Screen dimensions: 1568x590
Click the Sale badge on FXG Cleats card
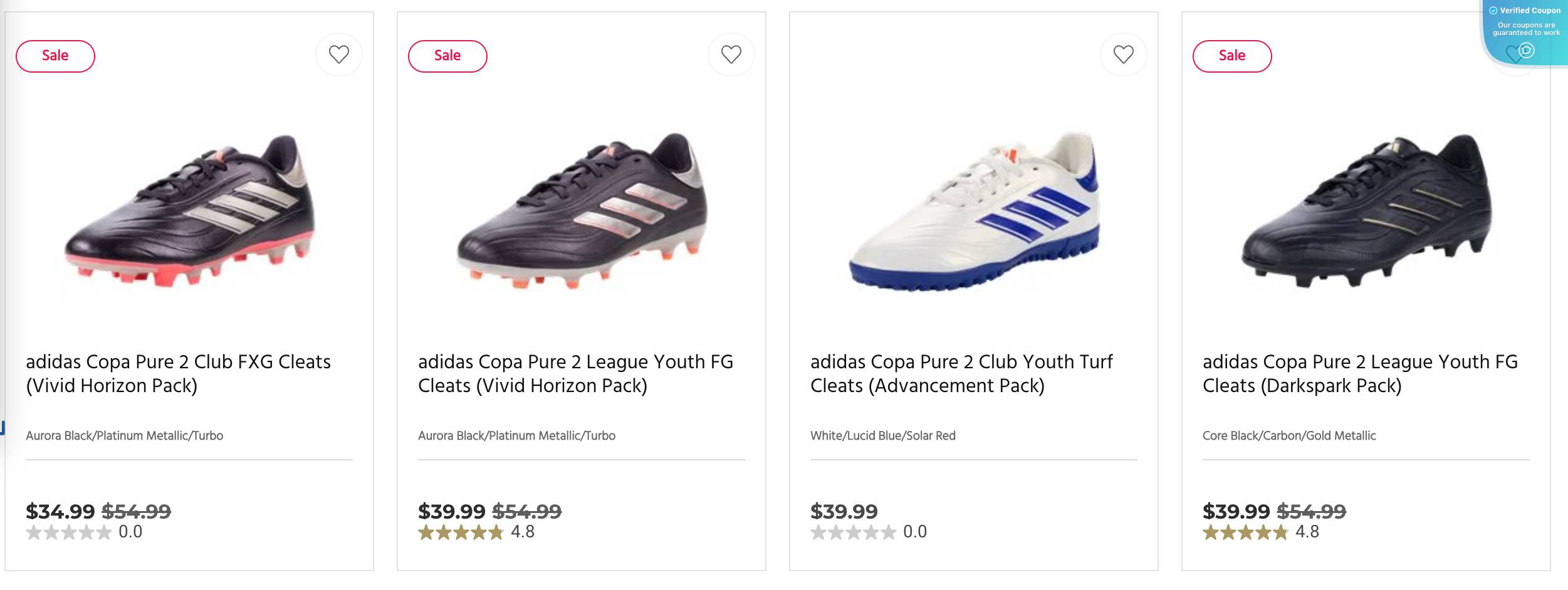tap(55, 55)
